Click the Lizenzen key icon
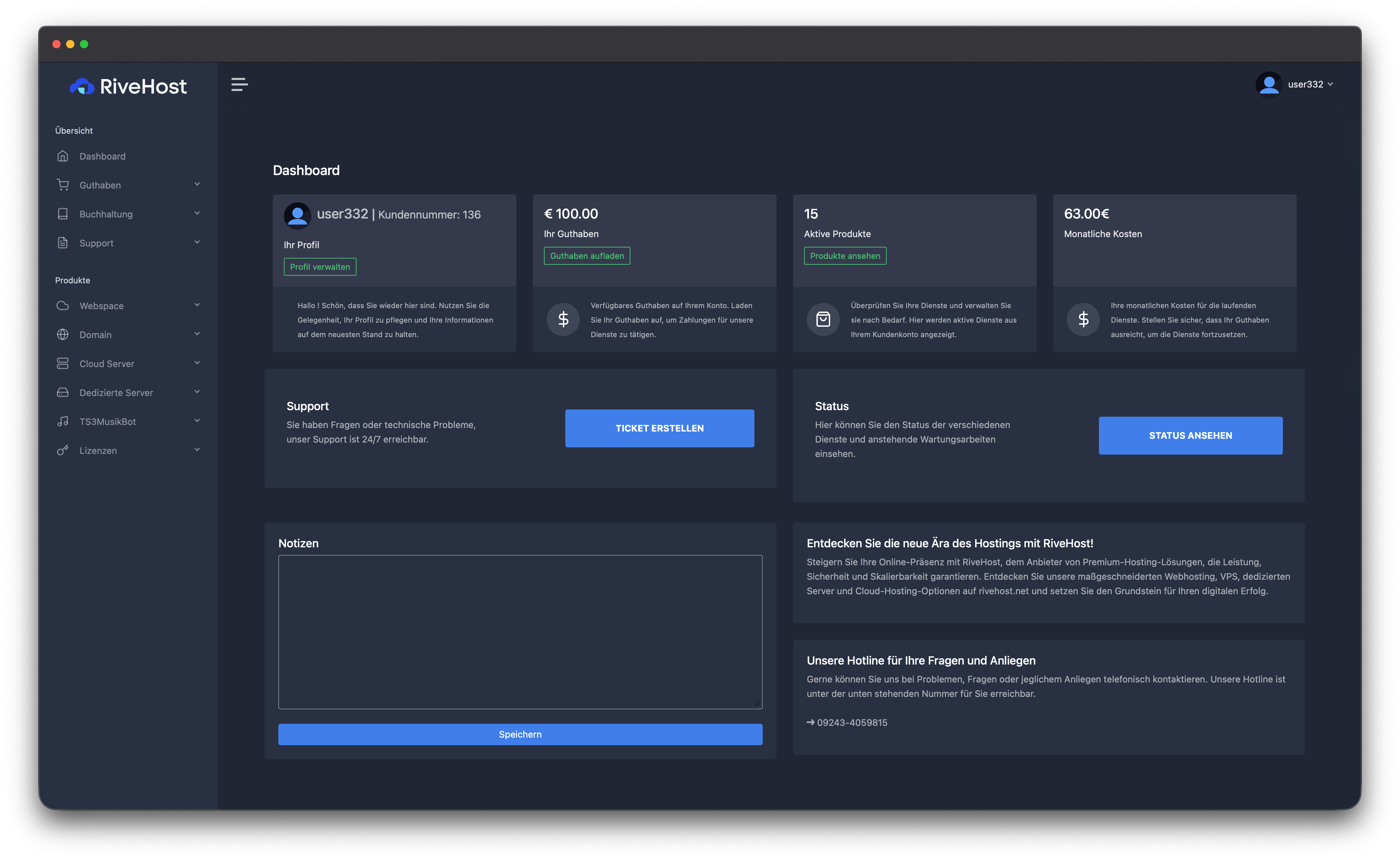 tap(63, 450)
